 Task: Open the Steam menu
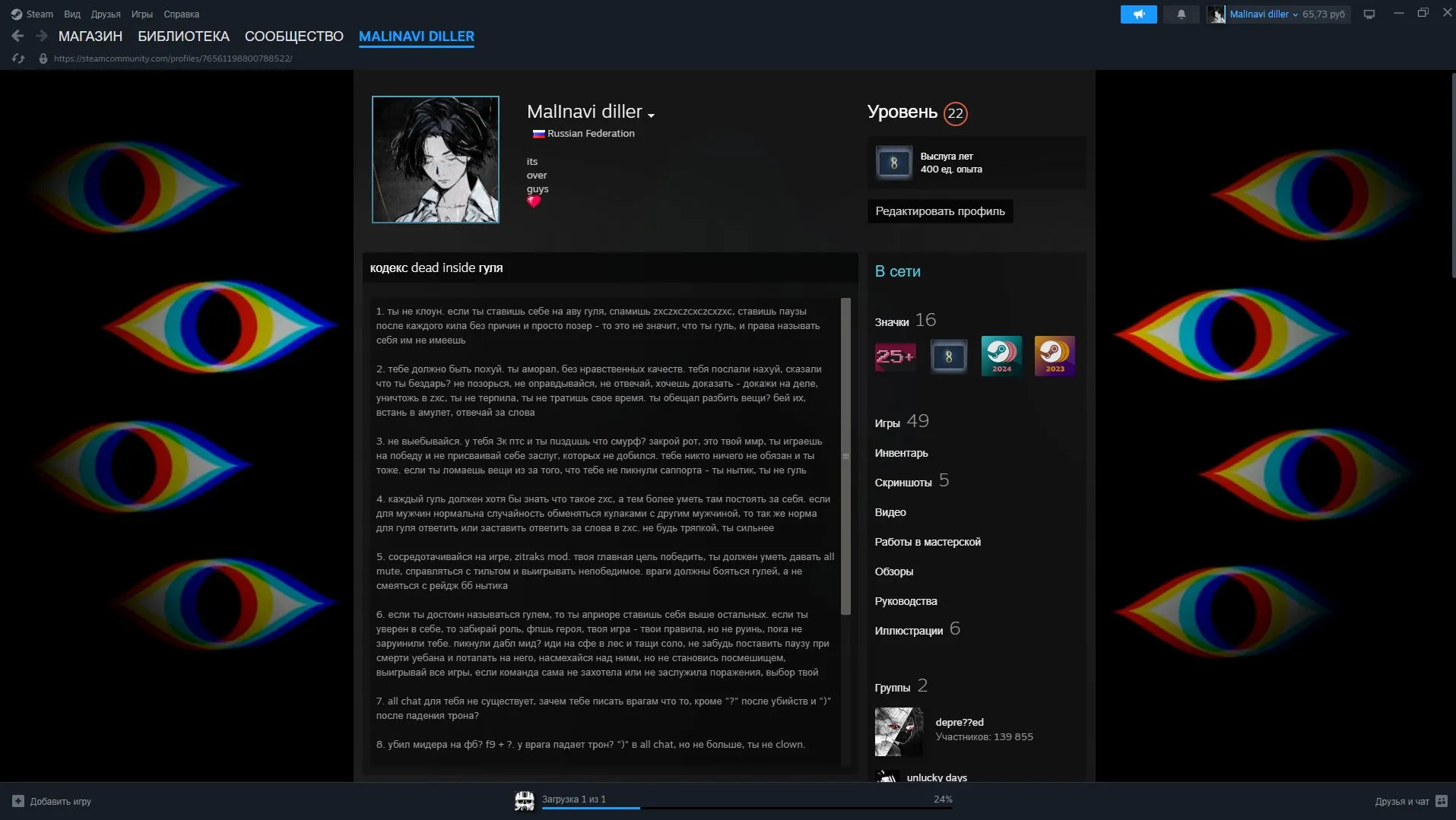pos(32,14)
